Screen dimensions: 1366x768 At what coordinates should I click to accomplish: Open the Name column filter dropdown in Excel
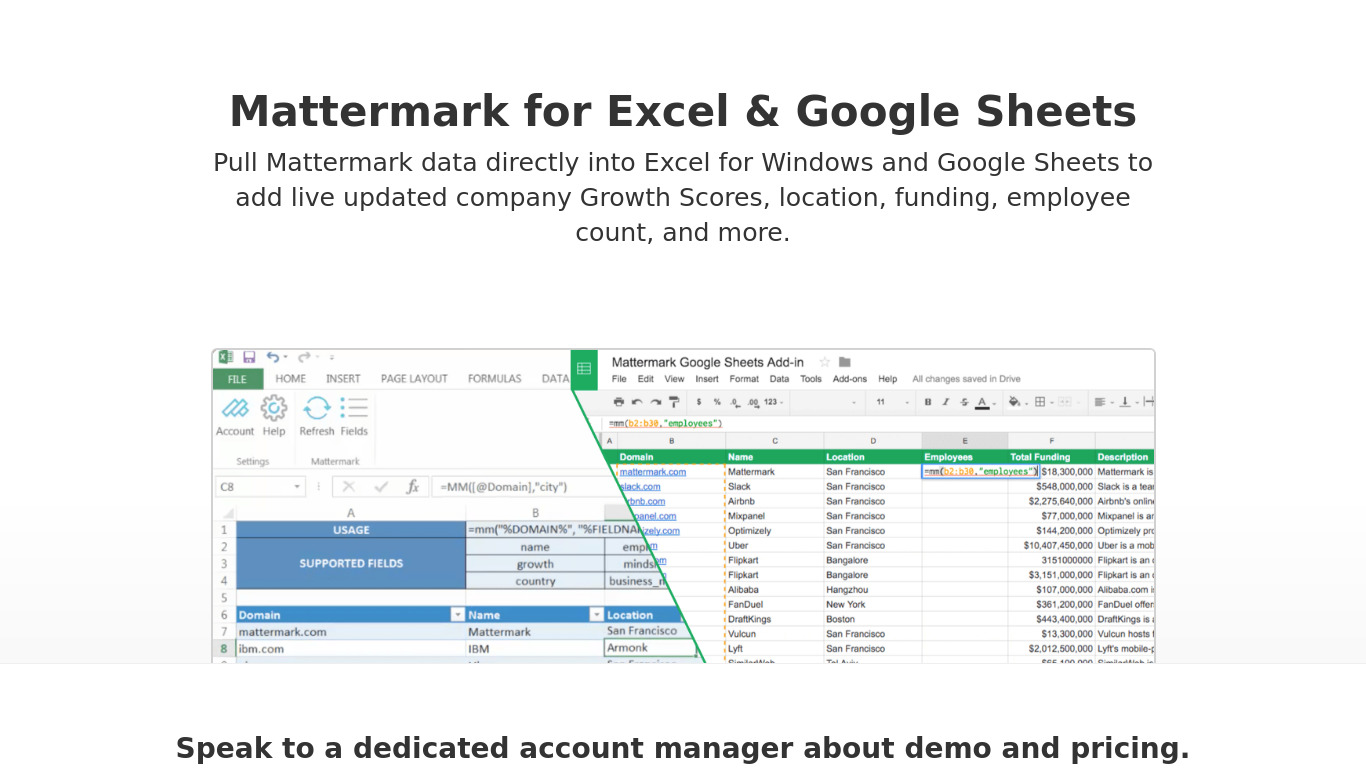coord(596,615)
